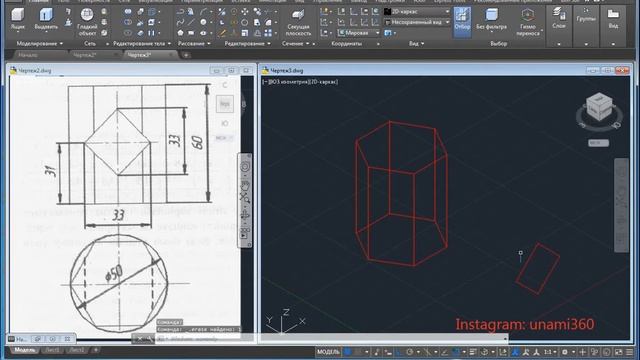Expand the Координаты panel arrow
Viewport: 640px width, 360px height.
378,44
